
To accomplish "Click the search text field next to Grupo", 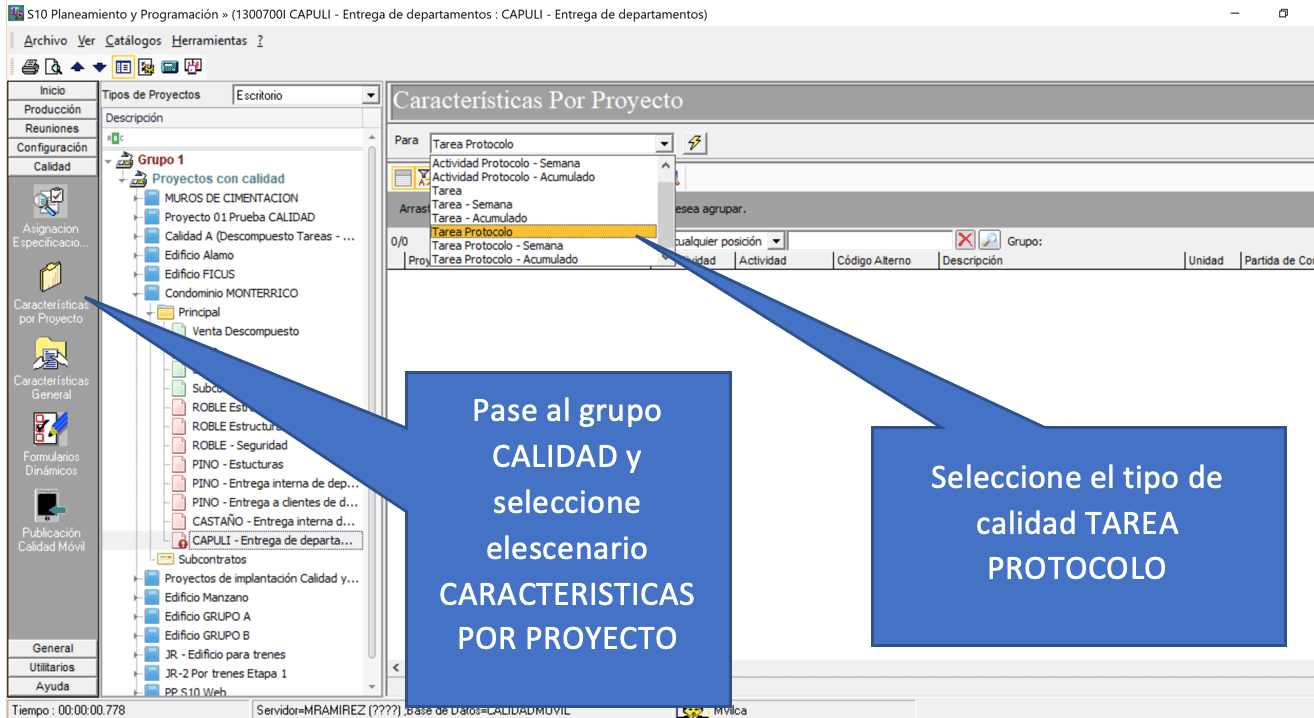I will pyautogui.click(x=870, y=241).
